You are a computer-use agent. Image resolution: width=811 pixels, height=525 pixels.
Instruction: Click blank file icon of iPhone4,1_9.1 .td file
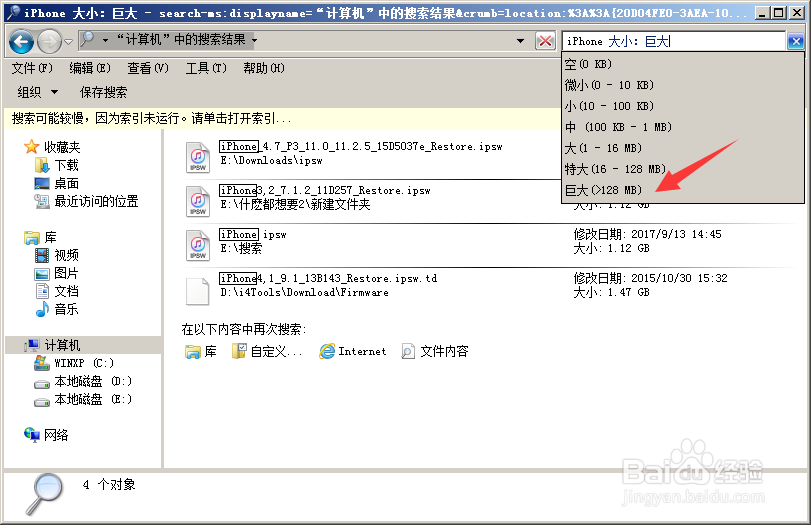click(x=198, y=291)
